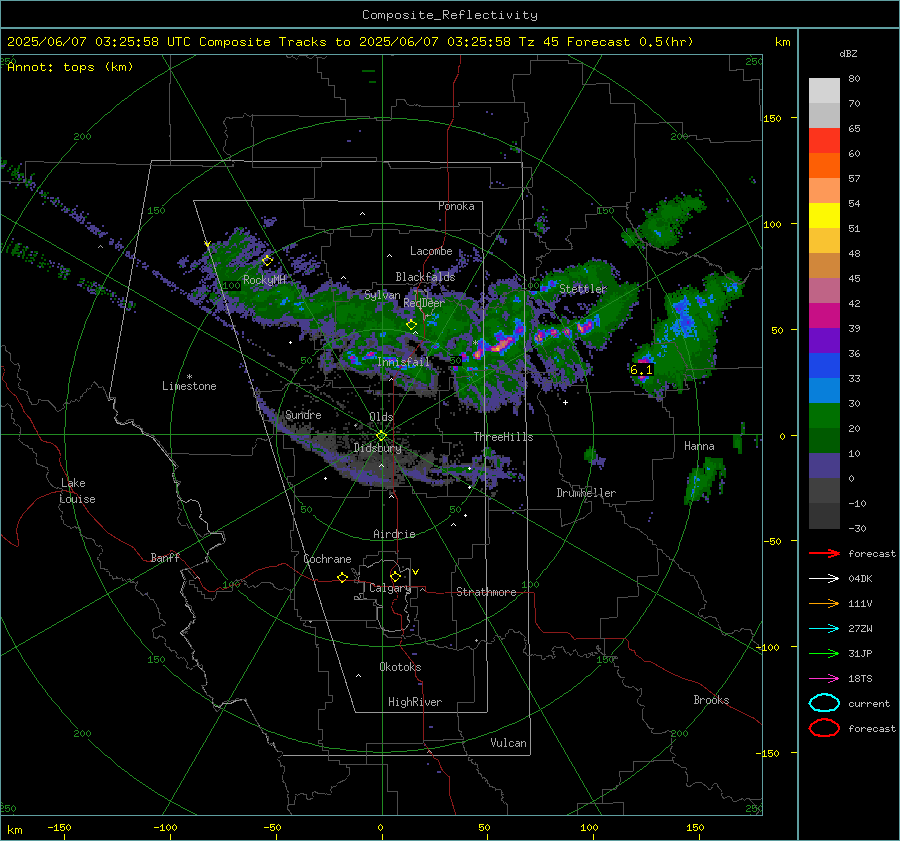Click the red forecast arrow in legend
The height and width of the screenshot is (841, 900).
click(824, 553)
